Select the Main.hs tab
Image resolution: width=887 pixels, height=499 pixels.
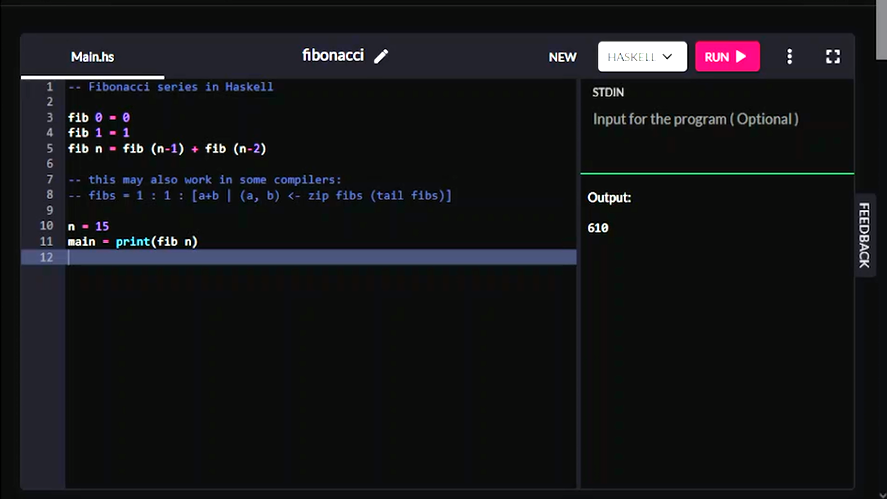point(93,57)
